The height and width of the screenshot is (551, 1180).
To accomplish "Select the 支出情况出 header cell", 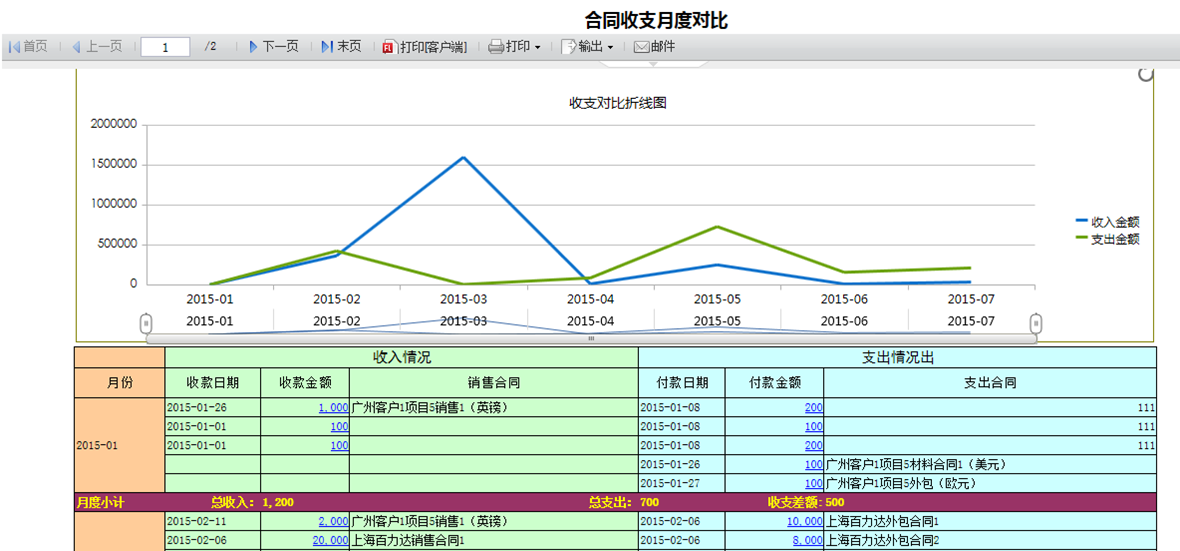I will coord(896,358).
